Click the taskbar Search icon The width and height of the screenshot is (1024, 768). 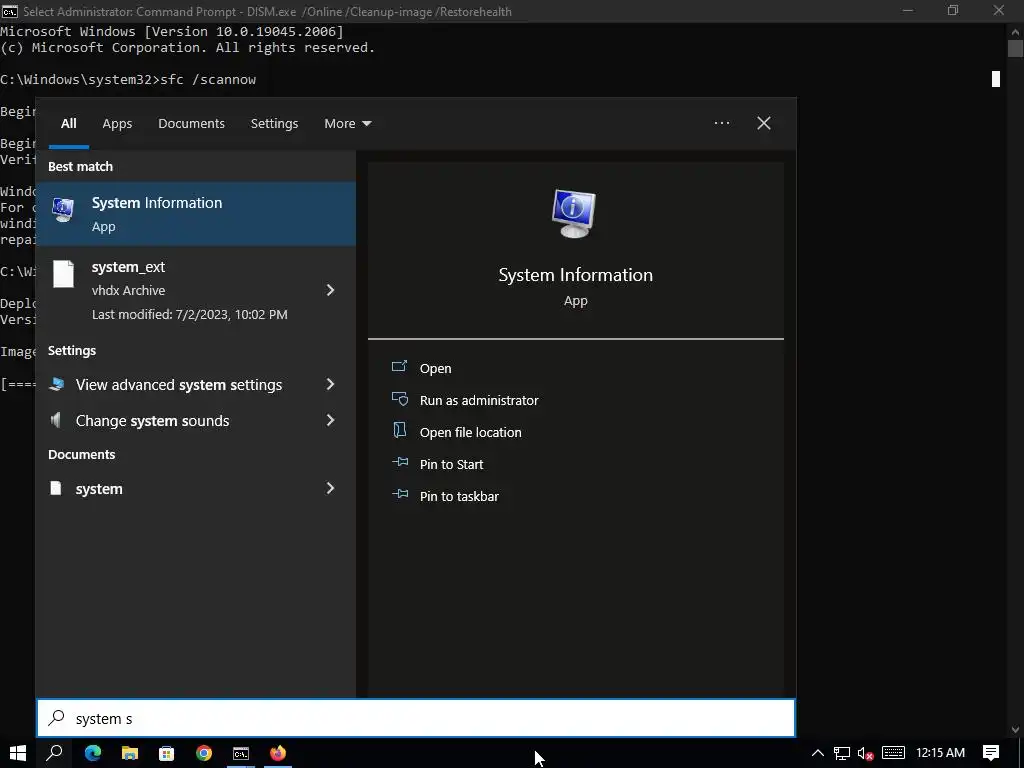54,753
